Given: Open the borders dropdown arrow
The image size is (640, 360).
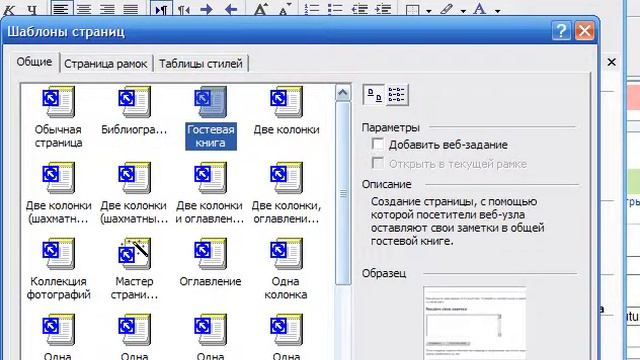Looking at the screenshot, I should coord(429,11).
